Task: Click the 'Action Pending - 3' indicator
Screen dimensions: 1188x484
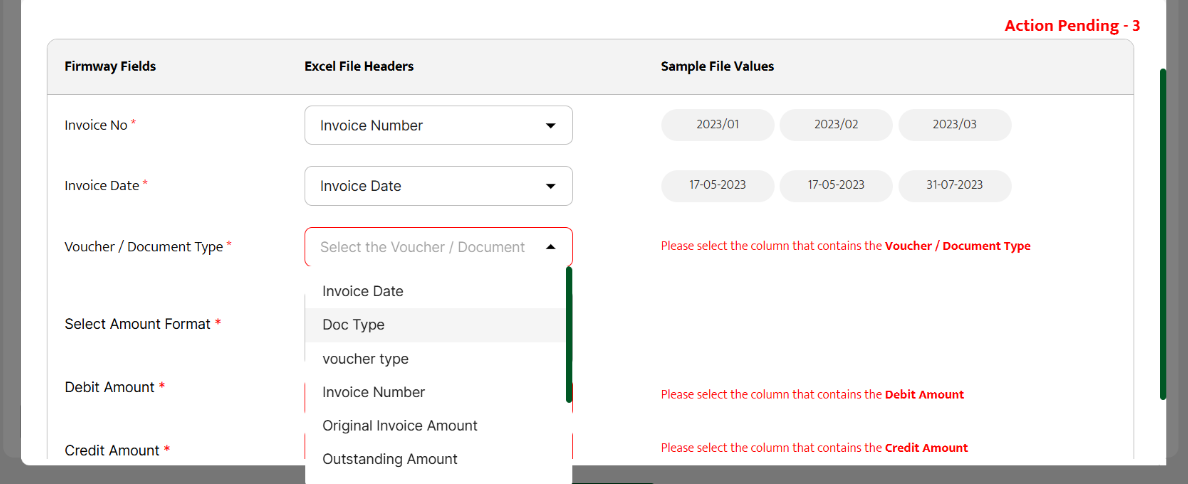Action: pyautogui.click(x=1072, y=26)
